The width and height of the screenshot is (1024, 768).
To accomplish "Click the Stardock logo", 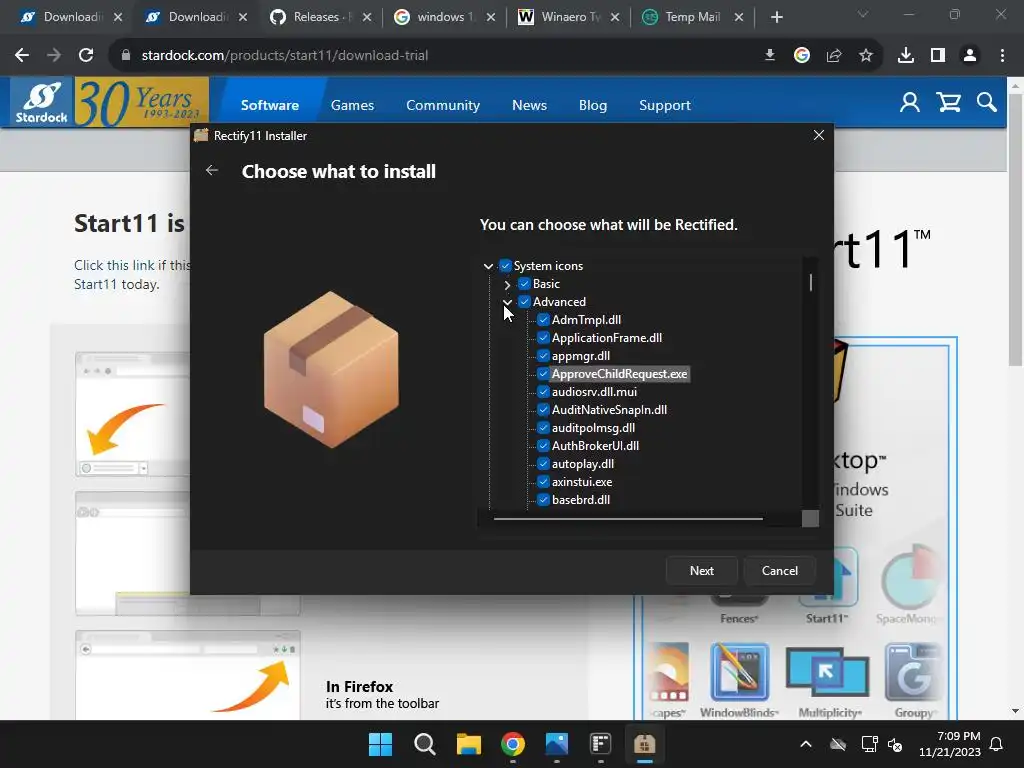I will (x=41, y=103).
